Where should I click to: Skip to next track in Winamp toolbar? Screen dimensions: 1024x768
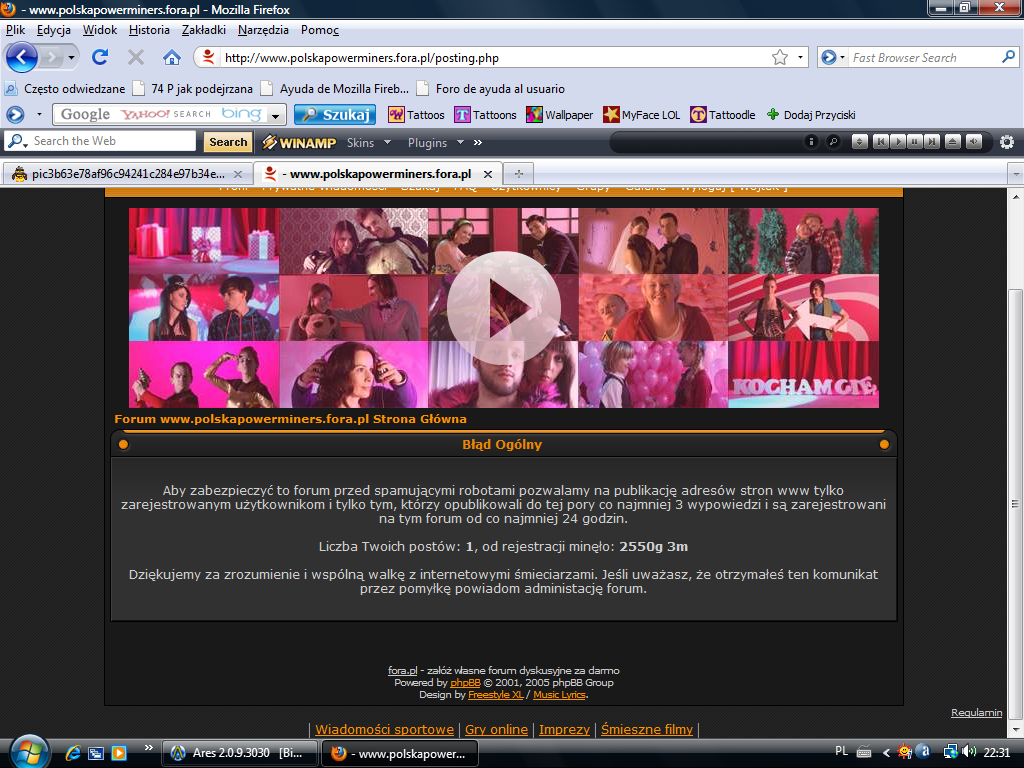coord(932,142)
